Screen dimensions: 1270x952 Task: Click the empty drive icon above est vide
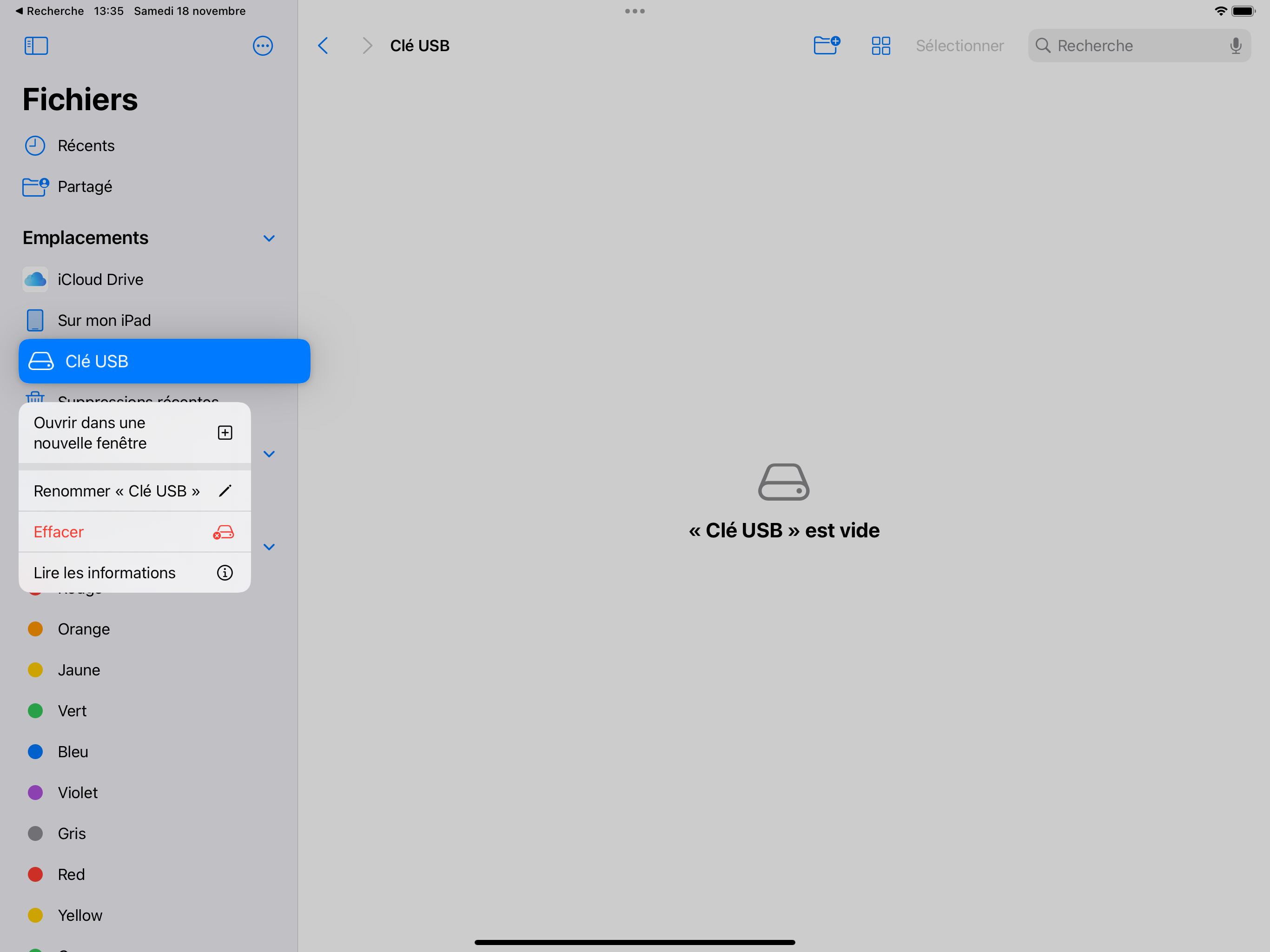pos(784,482)
